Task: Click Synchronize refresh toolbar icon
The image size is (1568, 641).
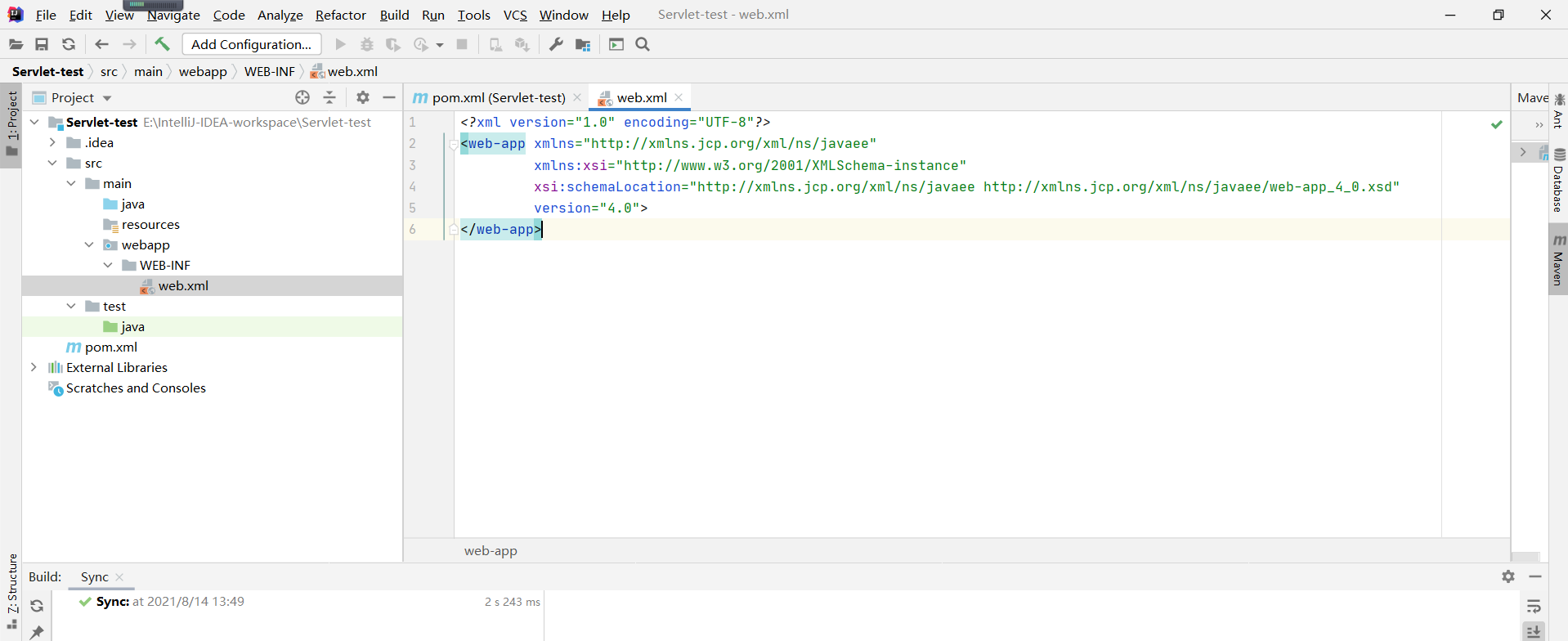Action: 69,45
